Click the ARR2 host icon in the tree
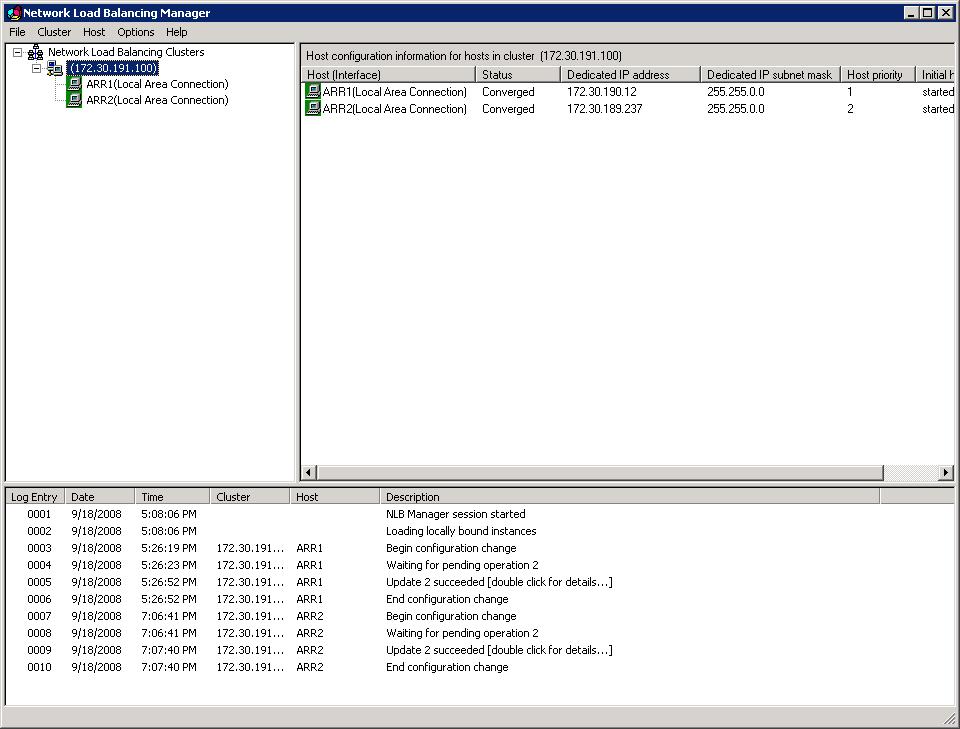Viewport: 960px width, 729px height. [x=74, y=101]
